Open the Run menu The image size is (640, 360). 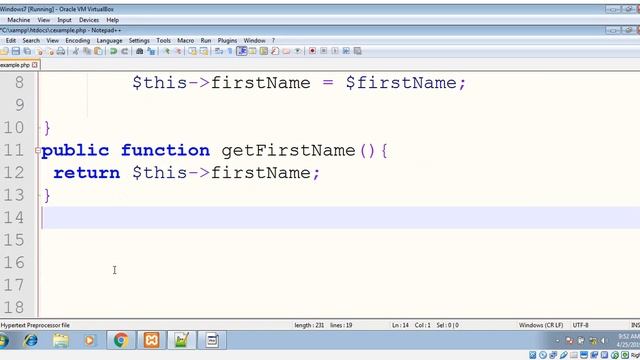[x=206, y=40]
